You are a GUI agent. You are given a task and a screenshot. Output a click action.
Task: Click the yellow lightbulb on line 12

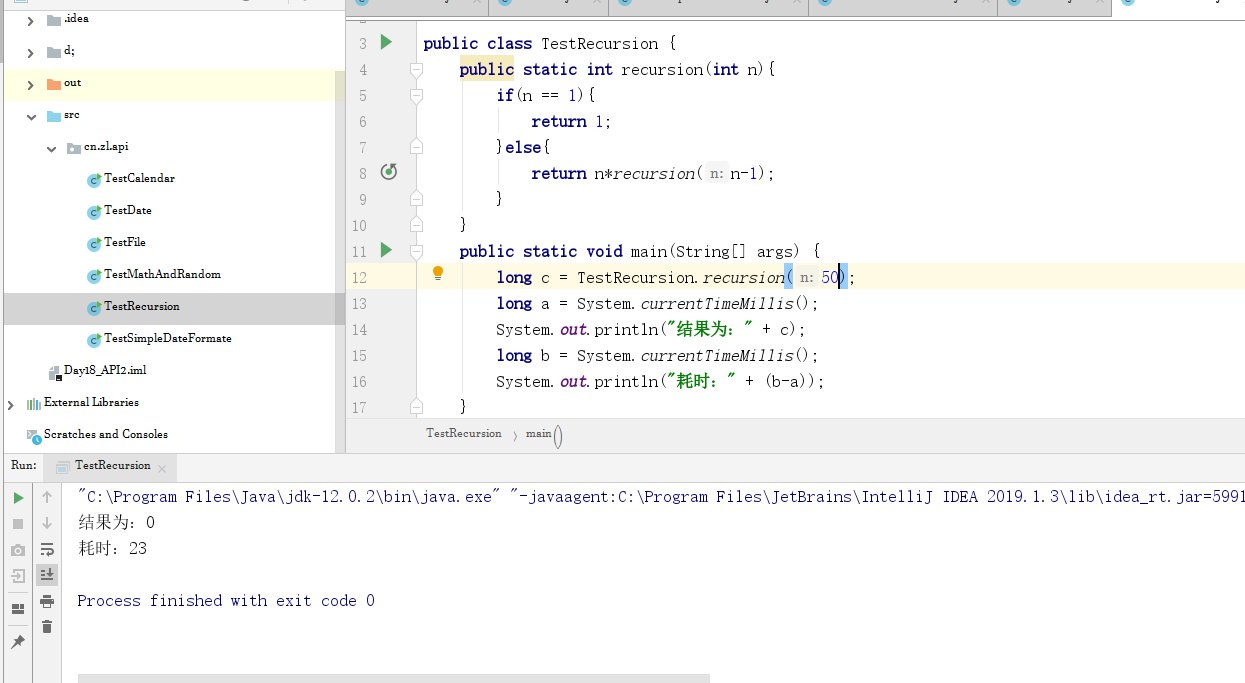click(437, 273)
